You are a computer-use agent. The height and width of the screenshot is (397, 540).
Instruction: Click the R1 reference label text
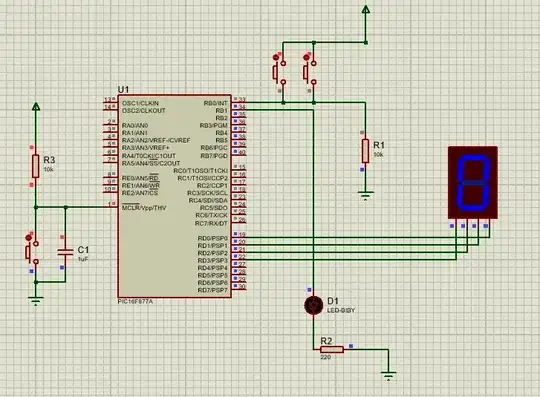379,145
